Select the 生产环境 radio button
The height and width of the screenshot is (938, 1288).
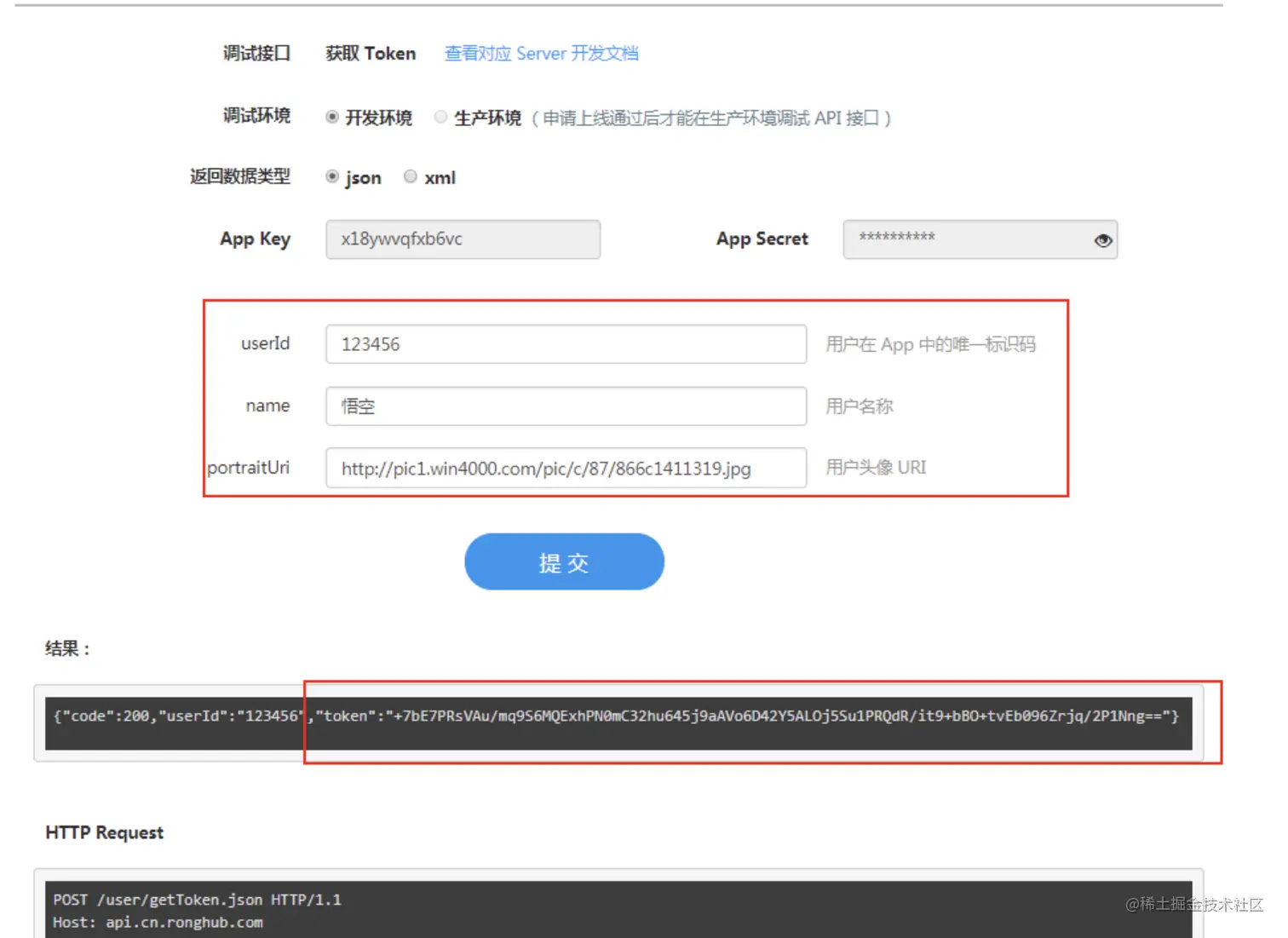pos(440,117)
